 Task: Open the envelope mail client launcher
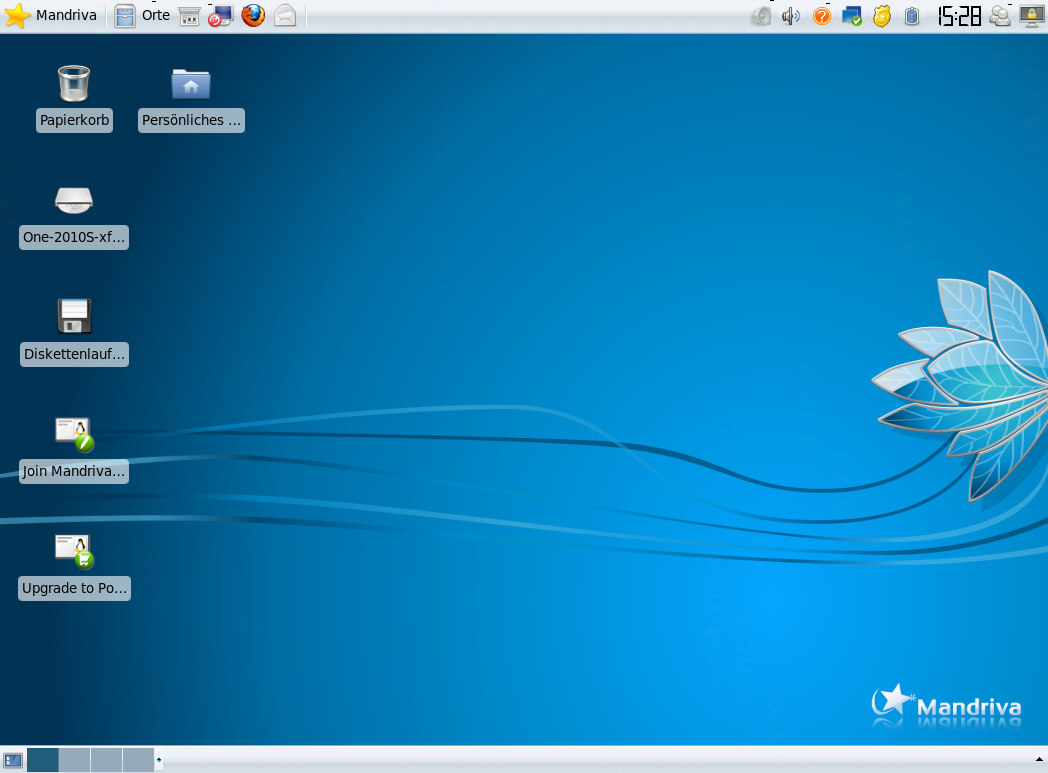point(285,16)
